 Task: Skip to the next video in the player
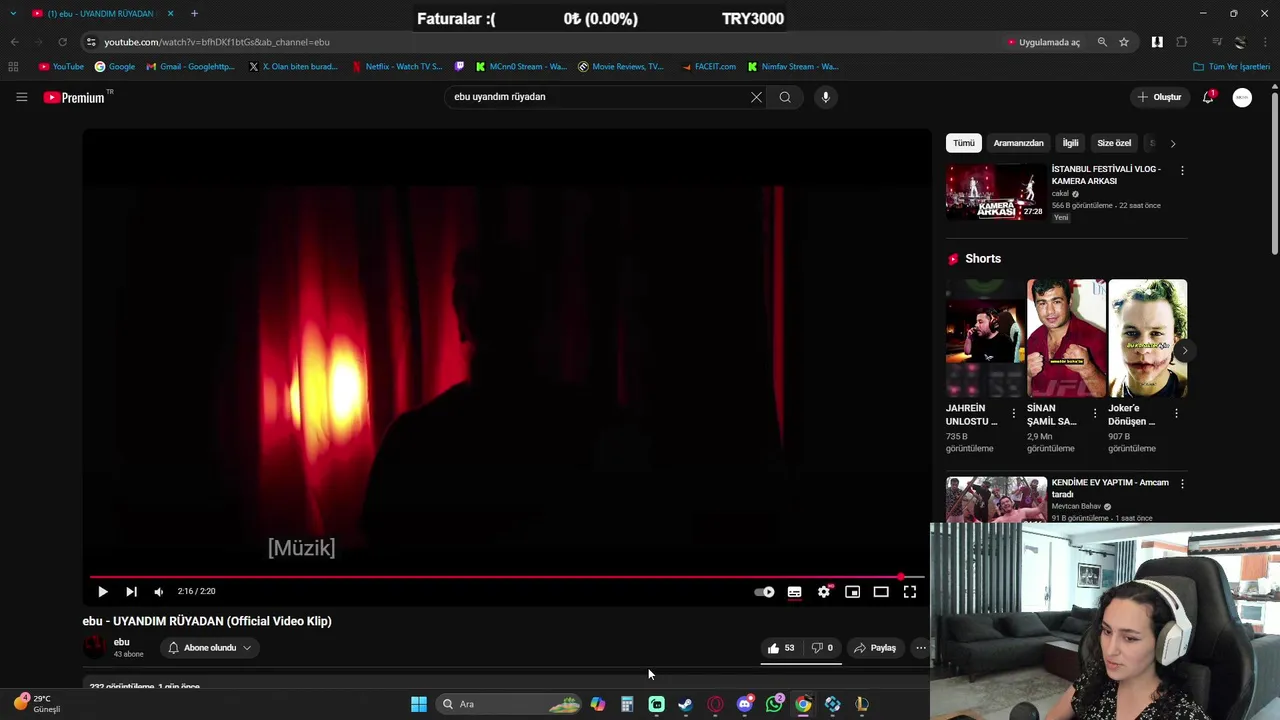pyautogui.click(x=131, y=592)
